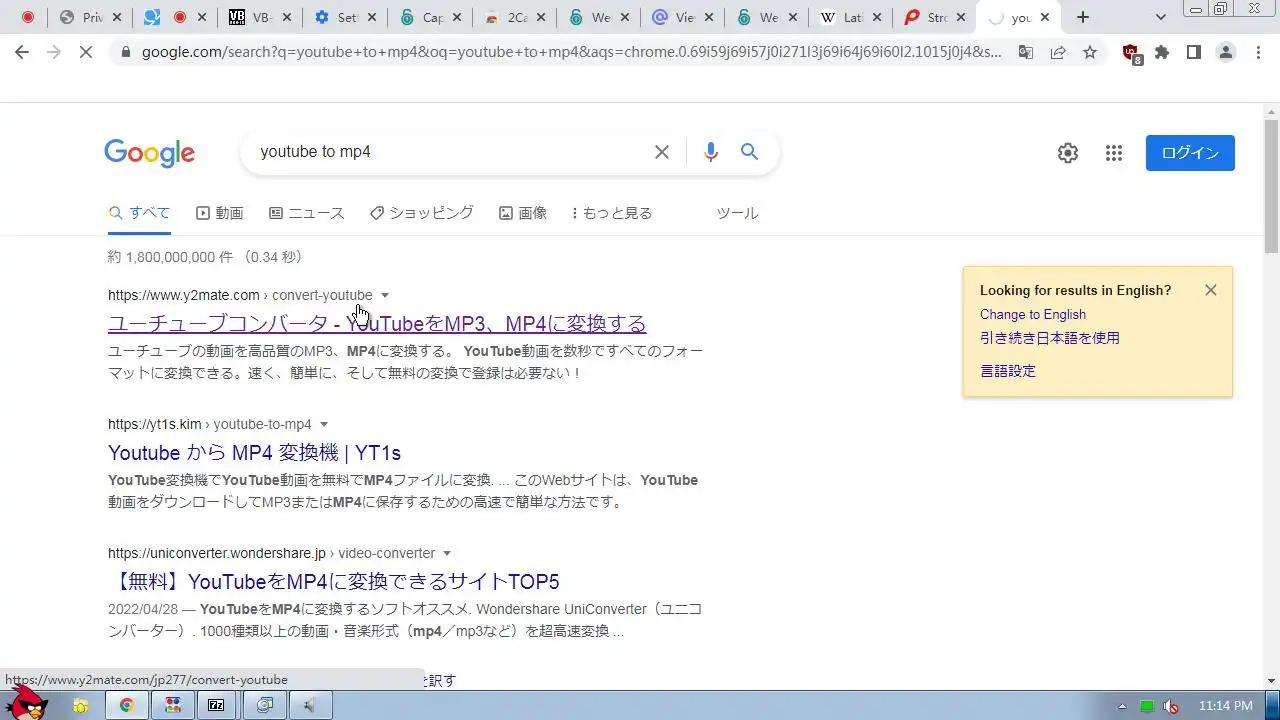Dismiss the English results notice

[x=1211, y=290]
